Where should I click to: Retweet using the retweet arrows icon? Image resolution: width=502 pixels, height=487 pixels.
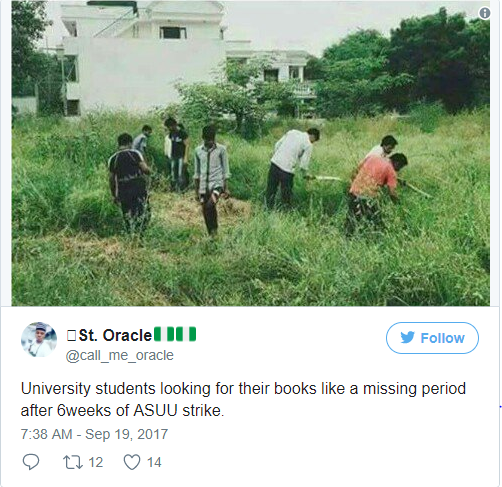(73, 462)
